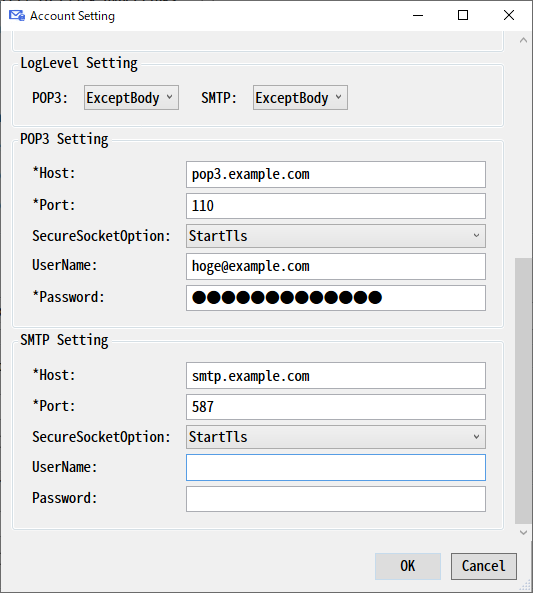Click the POP3 UserName field hoge@example.com
The height and width of the screenshot is (593, 533).
(336, 266)
